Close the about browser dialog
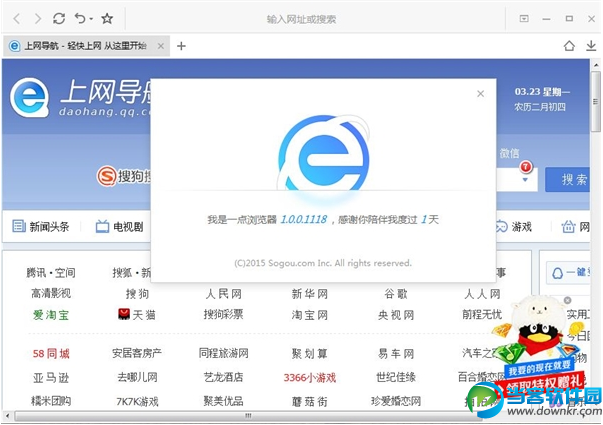This screenshot has height=425, width=603. point(480,93)
